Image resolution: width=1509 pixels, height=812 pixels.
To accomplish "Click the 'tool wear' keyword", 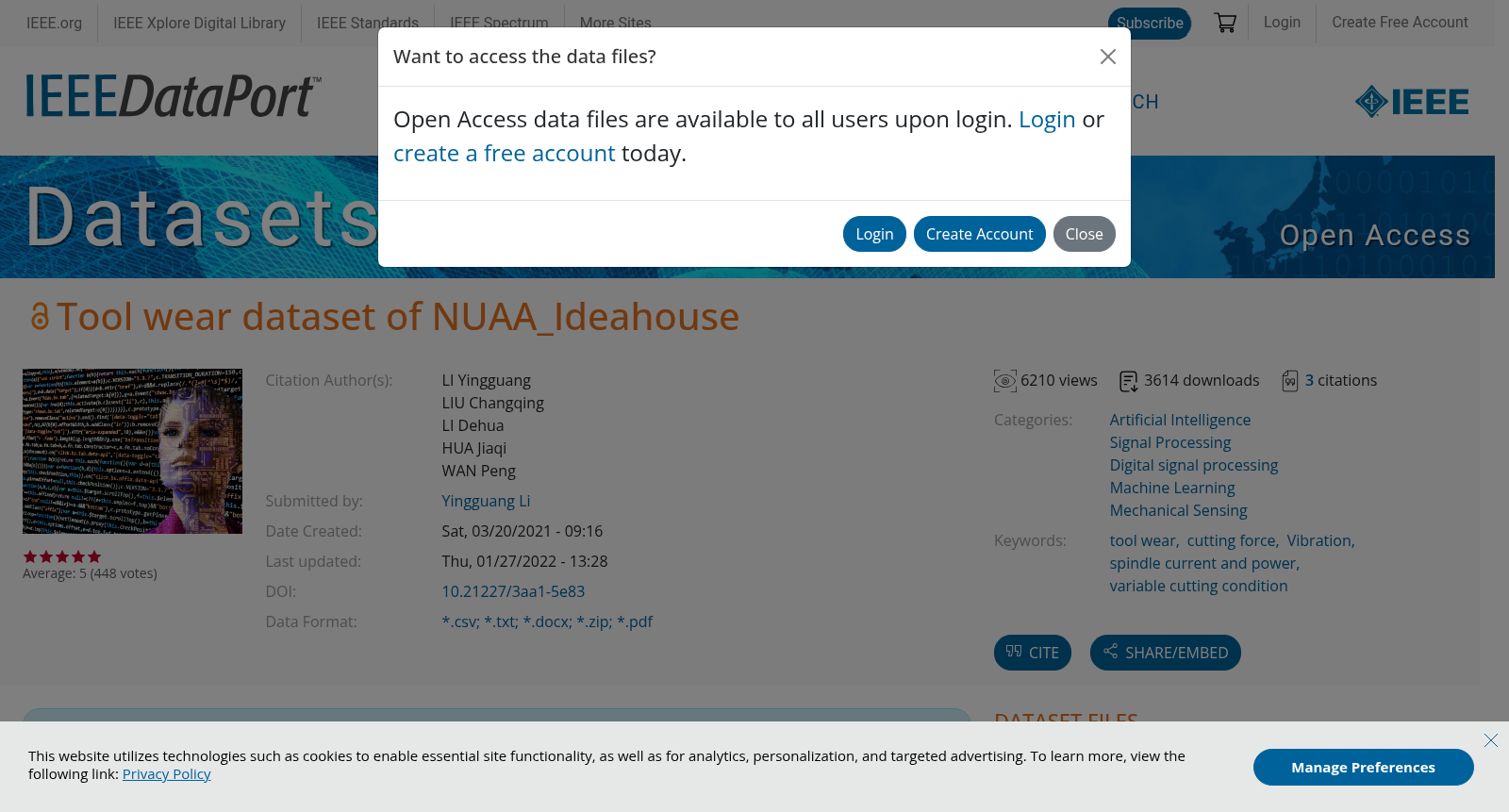I will [1143, 541].
